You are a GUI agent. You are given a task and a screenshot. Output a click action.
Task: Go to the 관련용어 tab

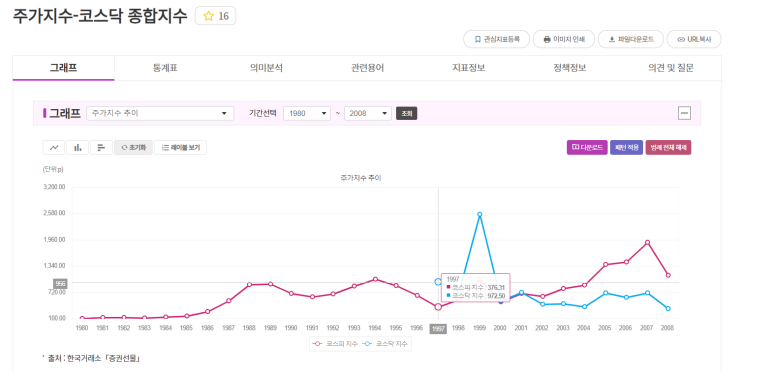[x=367, y=68]
